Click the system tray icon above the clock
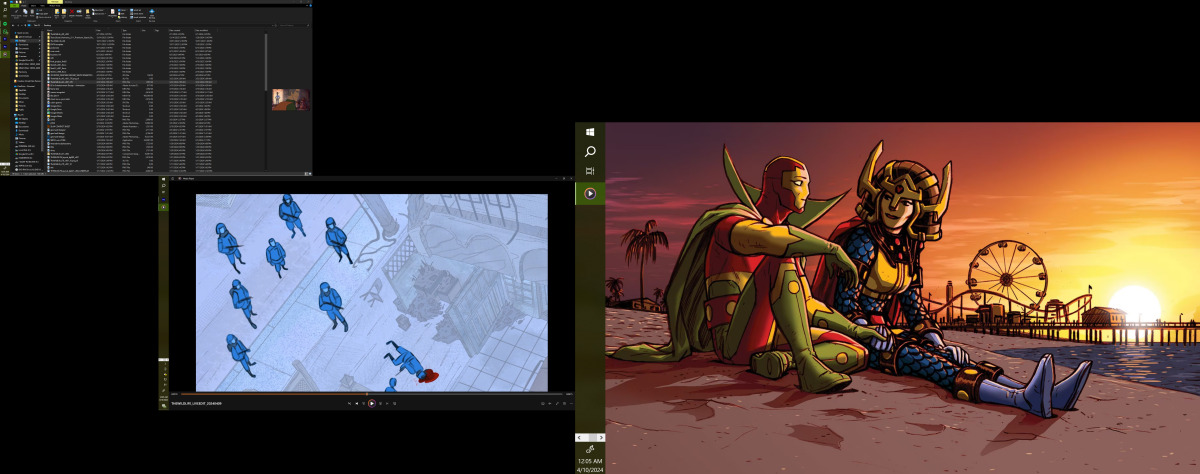The image size is (1200, 474). [590, 450]
